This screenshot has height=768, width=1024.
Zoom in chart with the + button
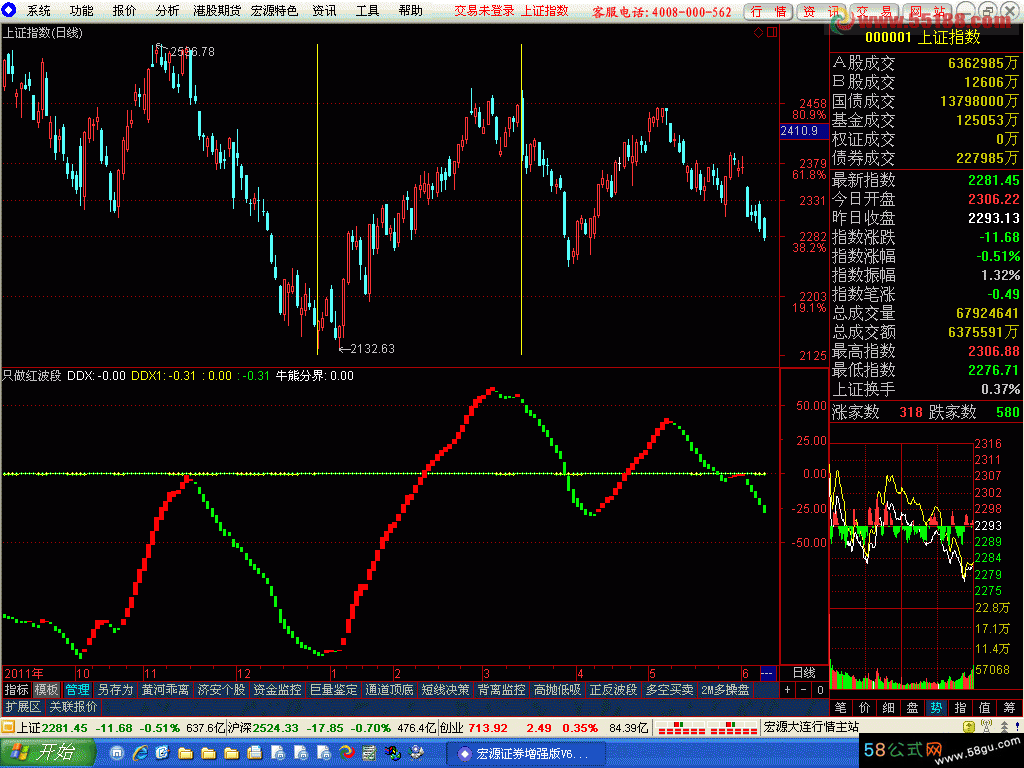pos(788,690)
